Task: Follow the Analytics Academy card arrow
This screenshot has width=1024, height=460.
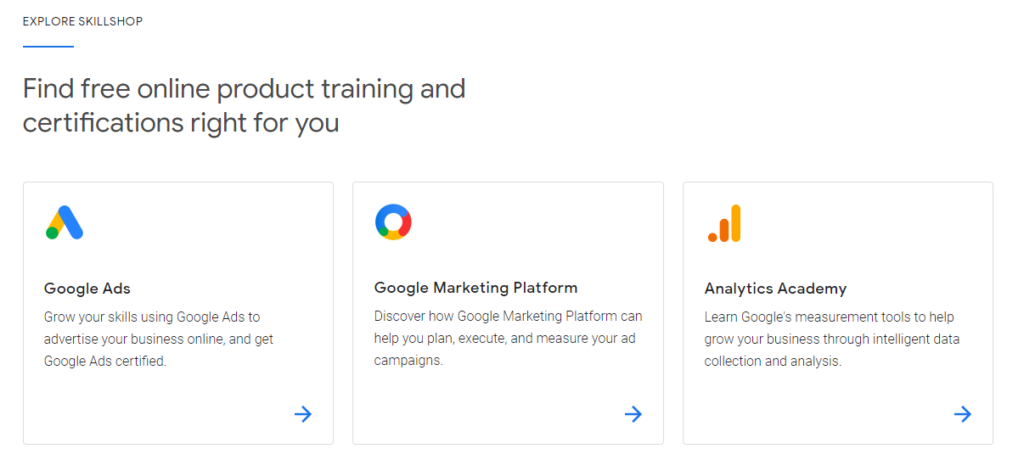Action: (x=962, y=414)
